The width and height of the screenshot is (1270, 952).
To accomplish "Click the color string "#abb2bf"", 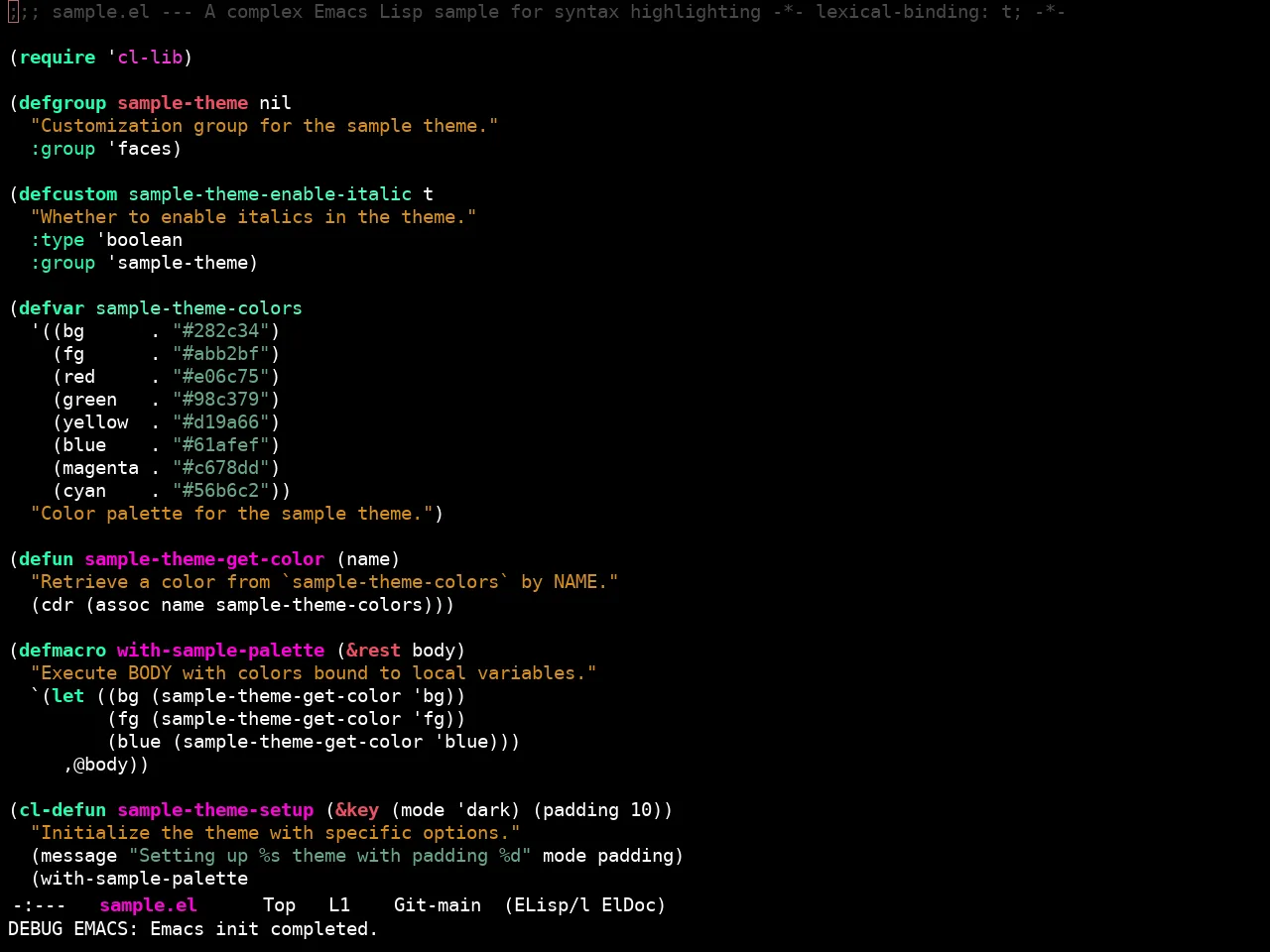I will pos(221,354).
